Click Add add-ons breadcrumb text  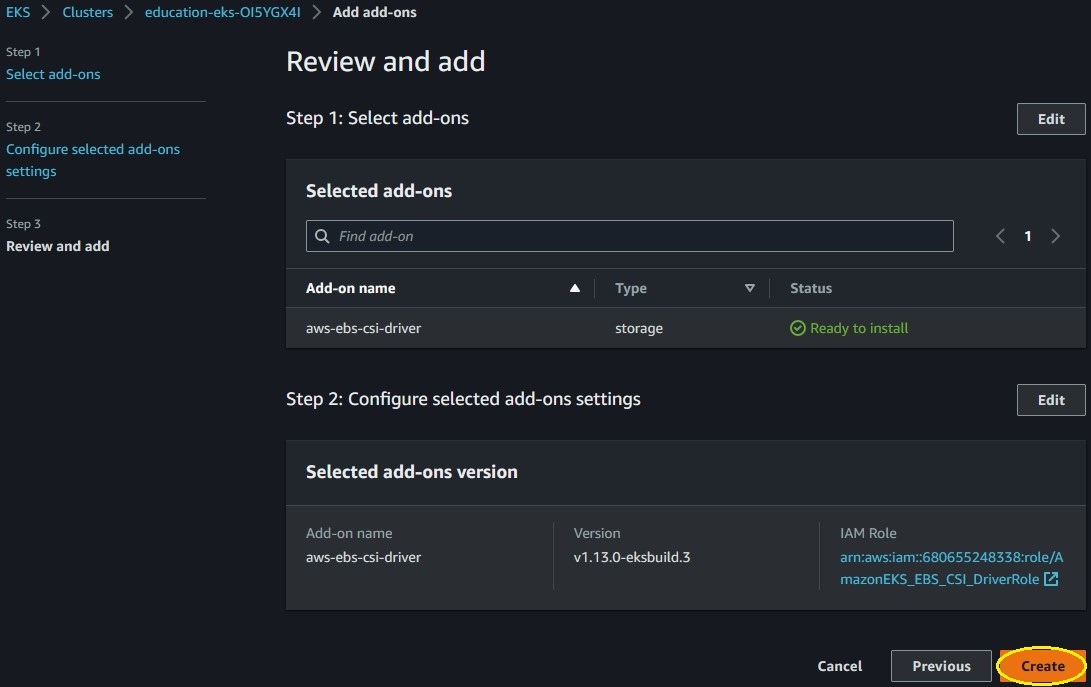coord(374,12)
